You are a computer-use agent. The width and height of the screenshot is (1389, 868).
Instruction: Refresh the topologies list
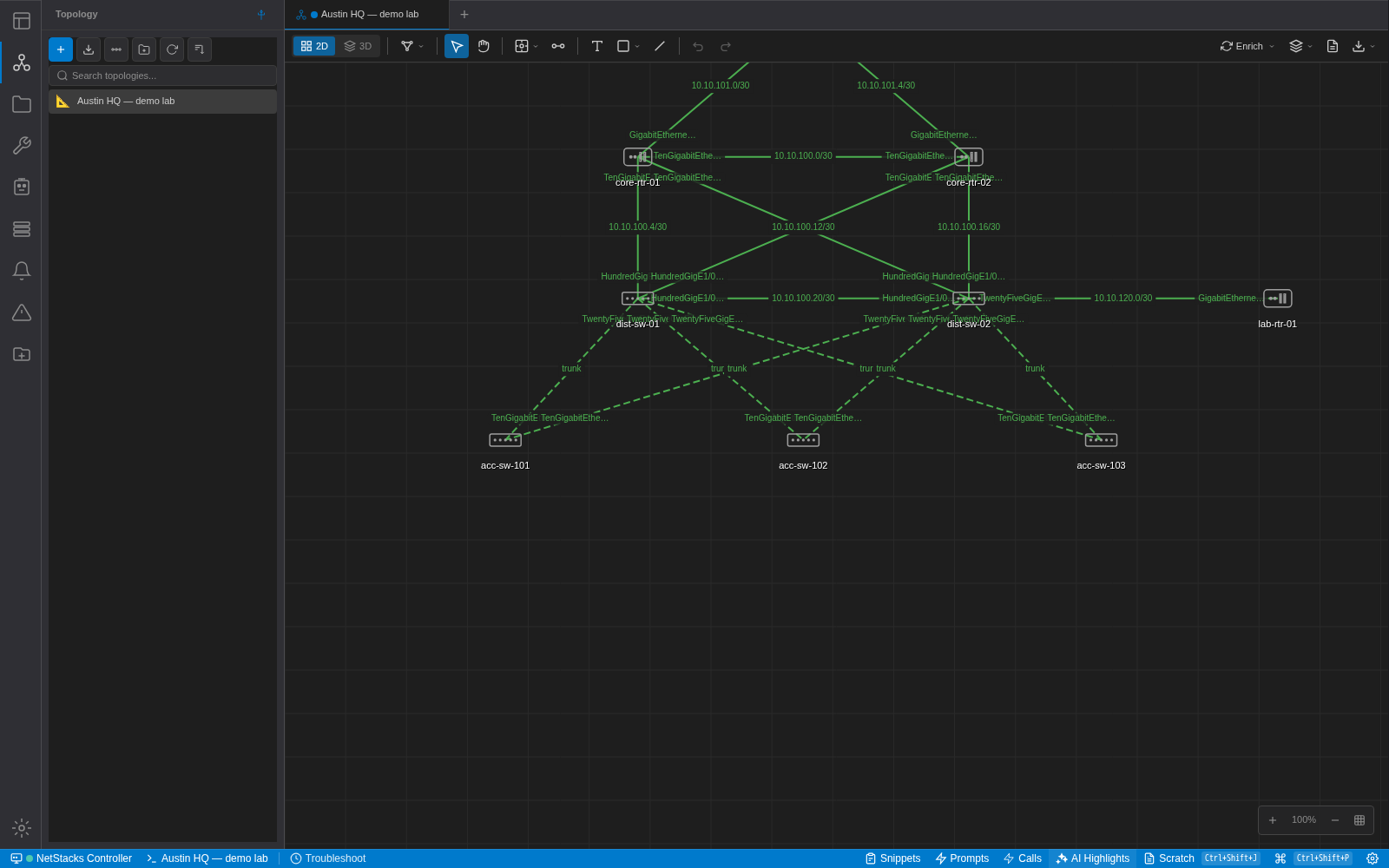[172, 49]
